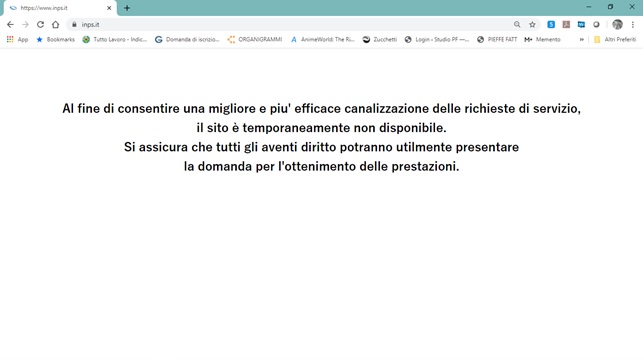Close the www.inps.it tab
This screenshot has height=360, width=644.
pyautogui.click(x=109, y=8)
